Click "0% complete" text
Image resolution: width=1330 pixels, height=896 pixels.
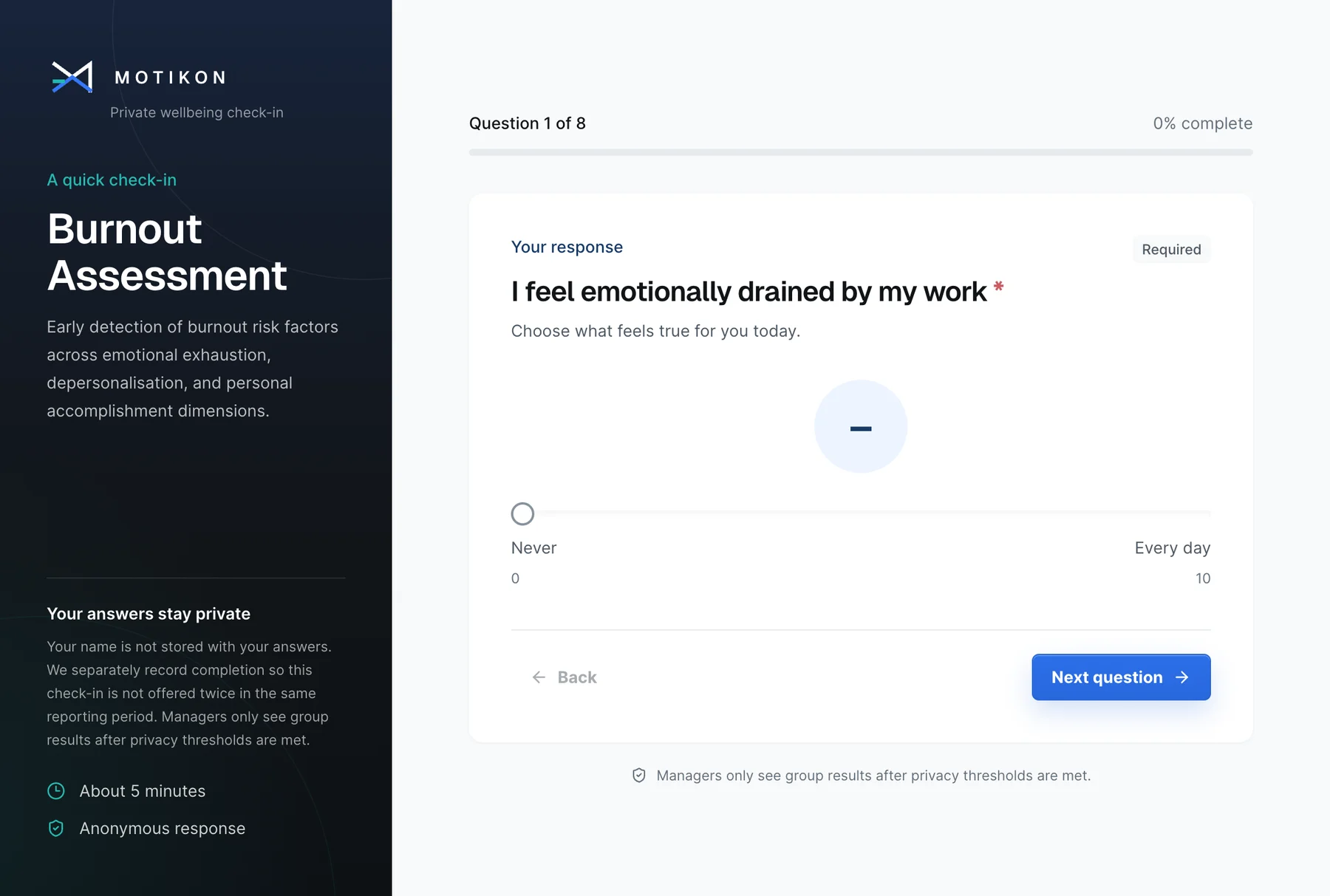click(1202, 123)
